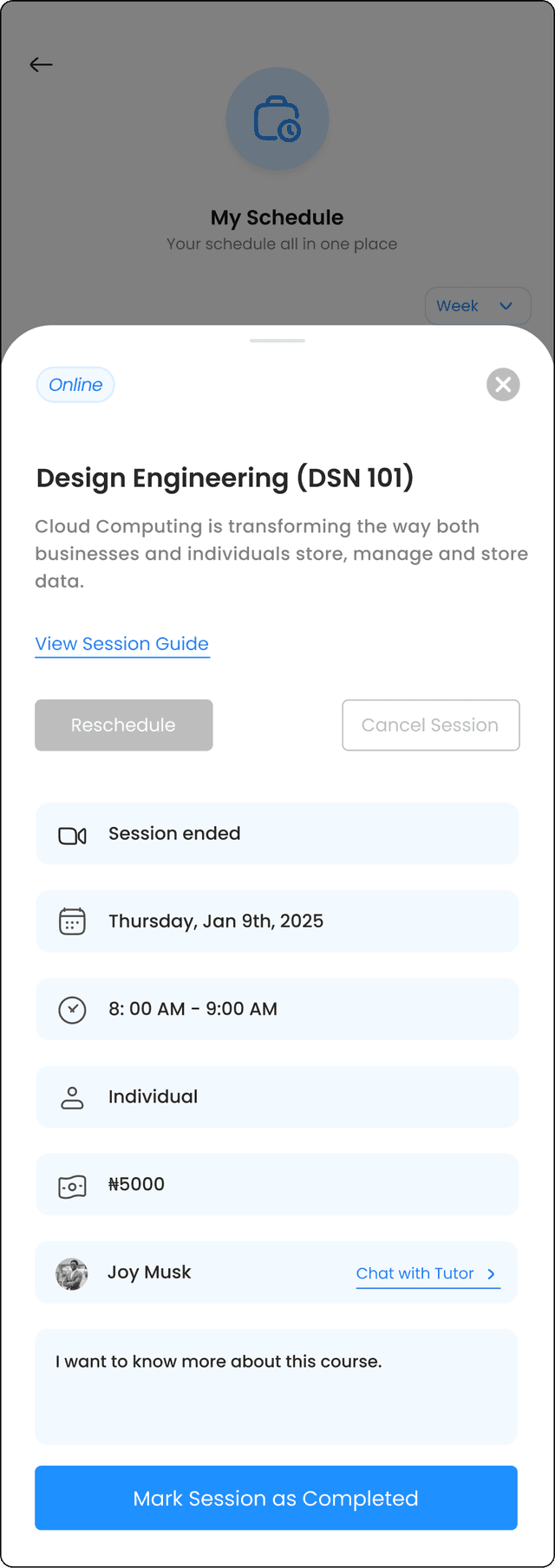The height and width of the screenshot is (1568, 555).
Task: Click the money price icon
Action: pos(72,1186)
